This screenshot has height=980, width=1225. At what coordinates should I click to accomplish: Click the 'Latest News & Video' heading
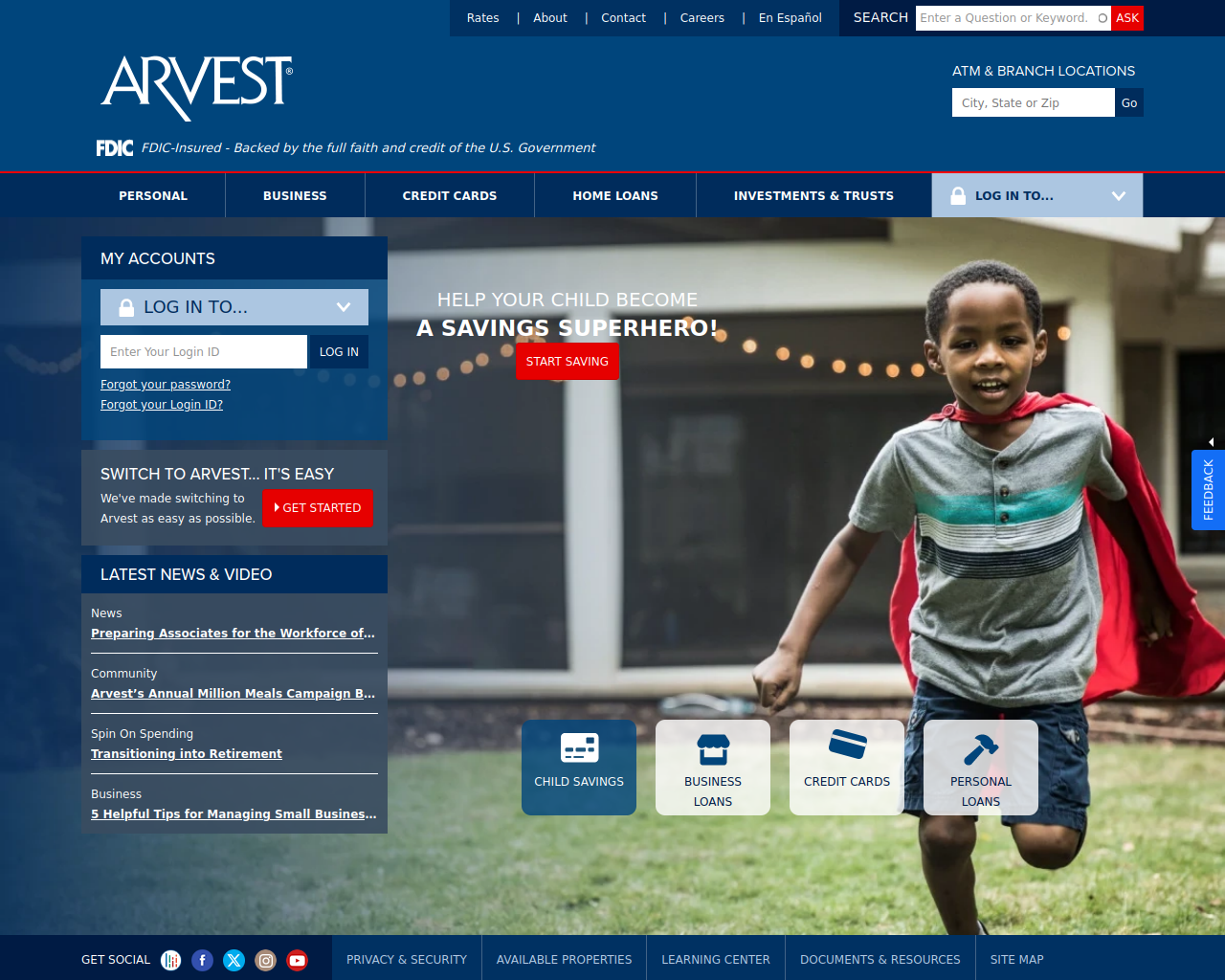pyautogui.click(x=187, y=574)
